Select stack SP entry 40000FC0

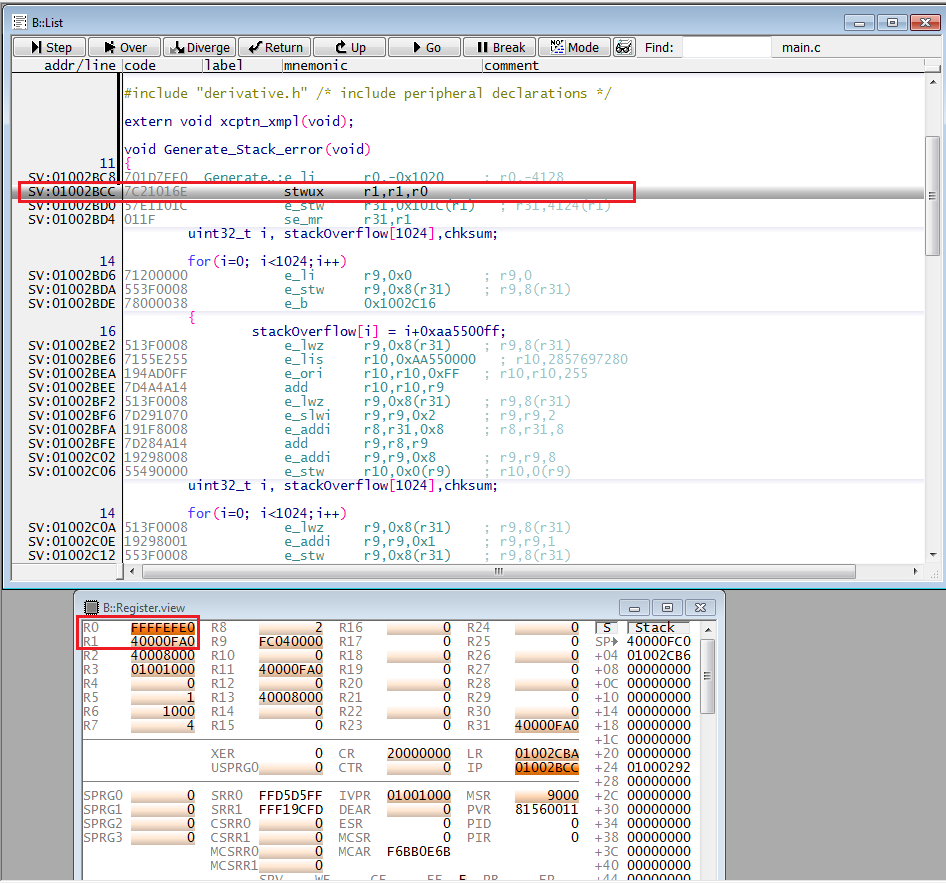coord(659,642)
